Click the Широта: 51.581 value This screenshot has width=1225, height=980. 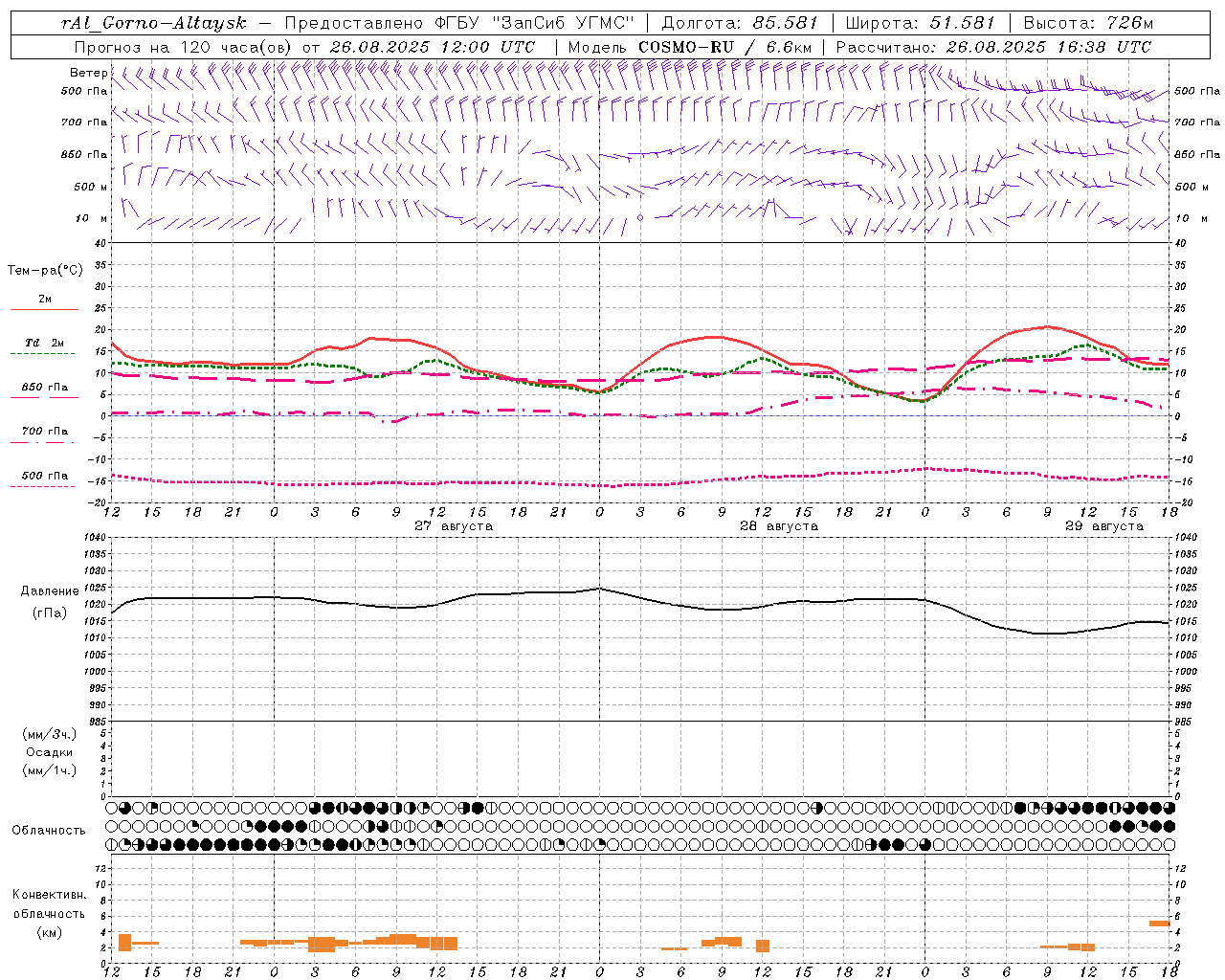tap(921, 23)
